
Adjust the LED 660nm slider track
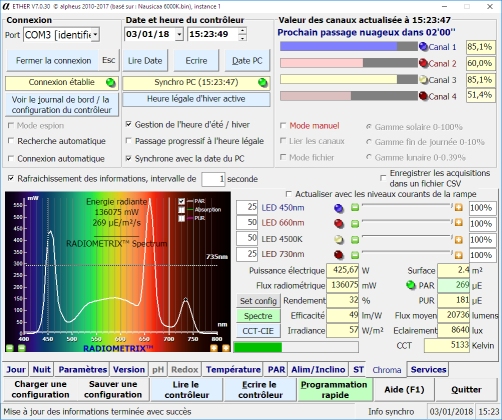pos(407,221)
